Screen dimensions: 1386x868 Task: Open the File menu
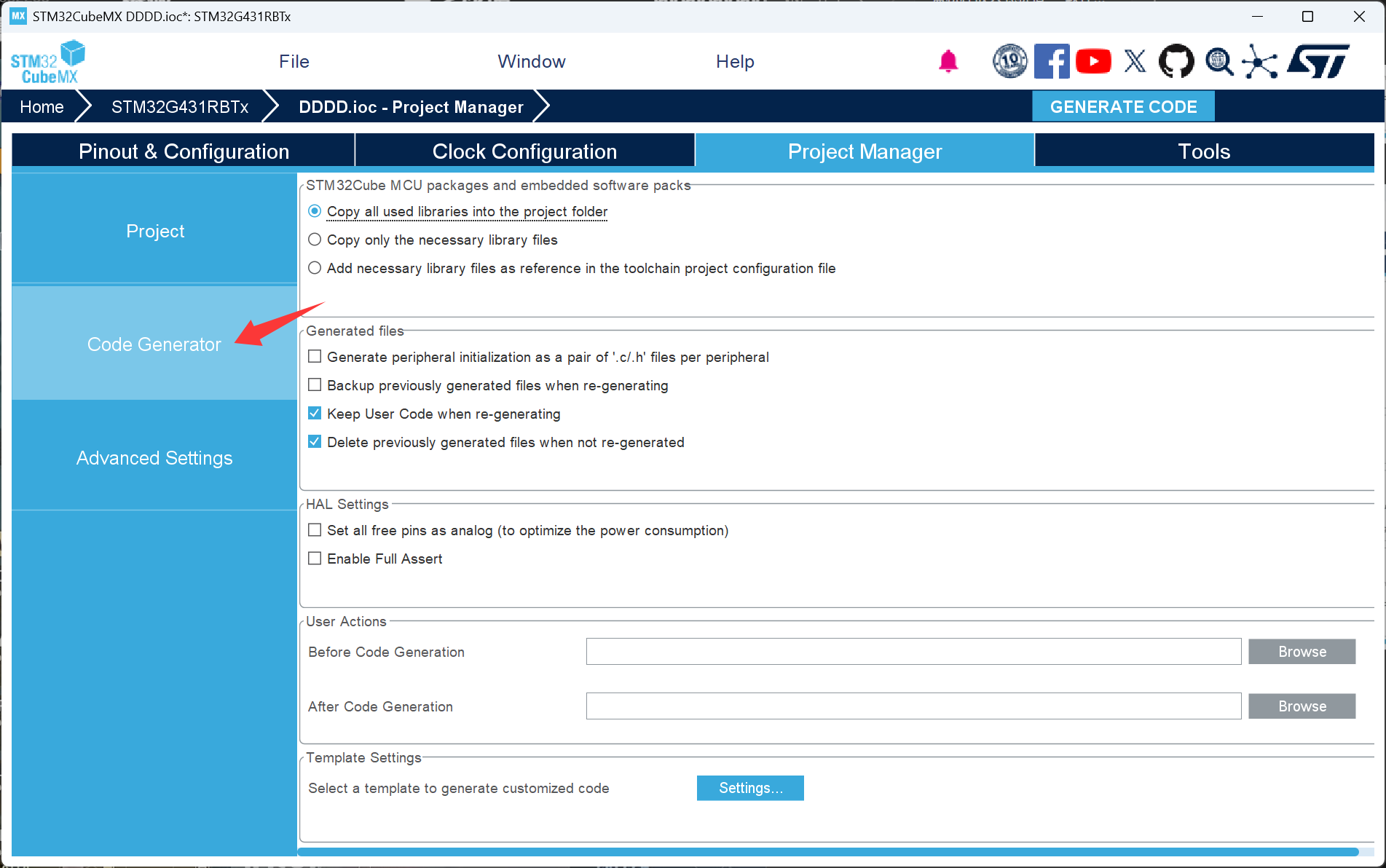(x=294, y=62)
